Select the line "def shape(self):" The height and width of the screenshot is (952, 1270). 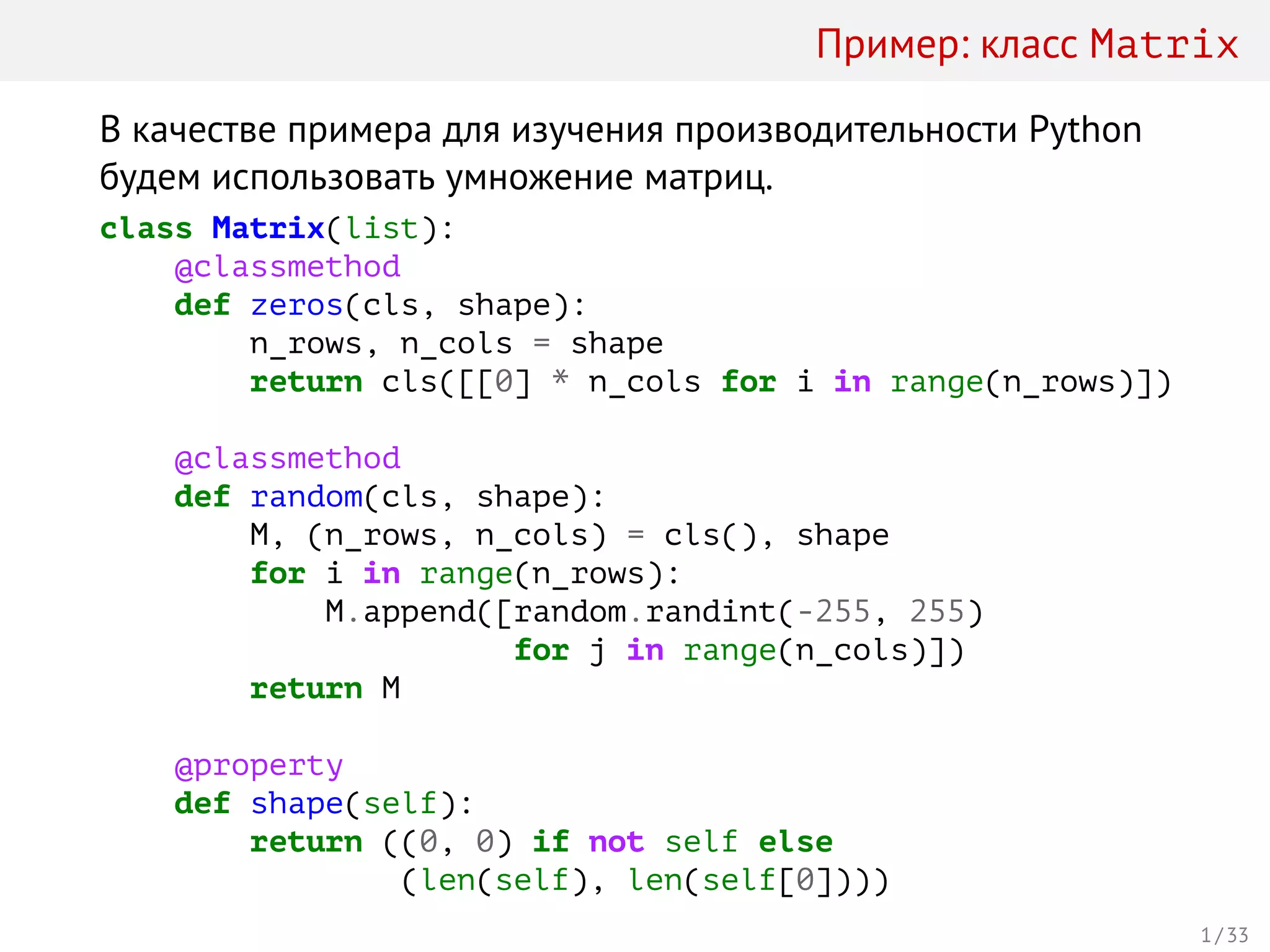point(324,804)
